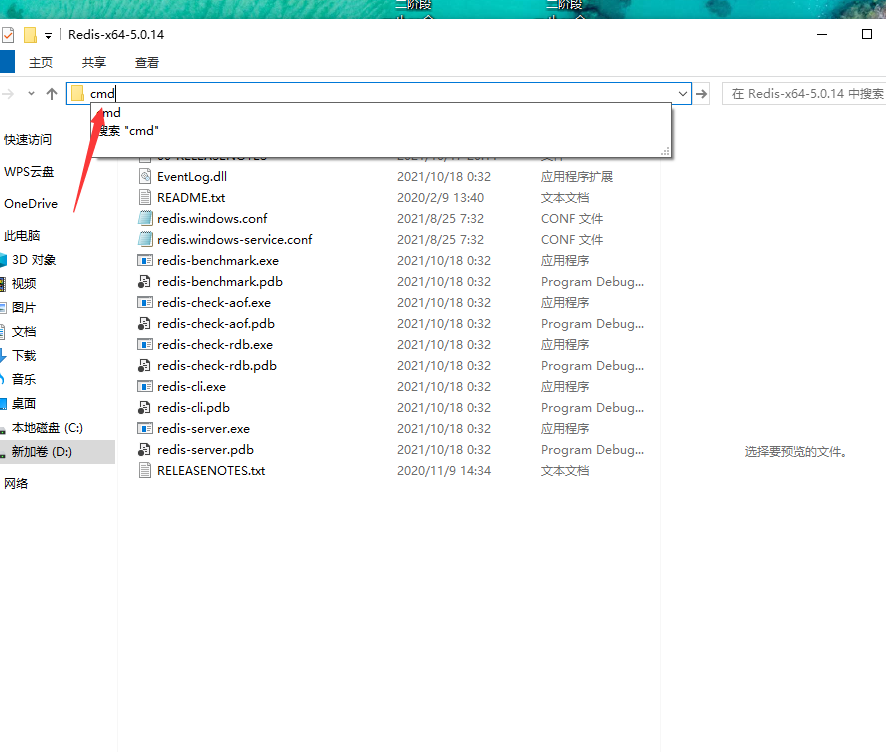Open OneDrive in navigation pane

pos(31,204)
